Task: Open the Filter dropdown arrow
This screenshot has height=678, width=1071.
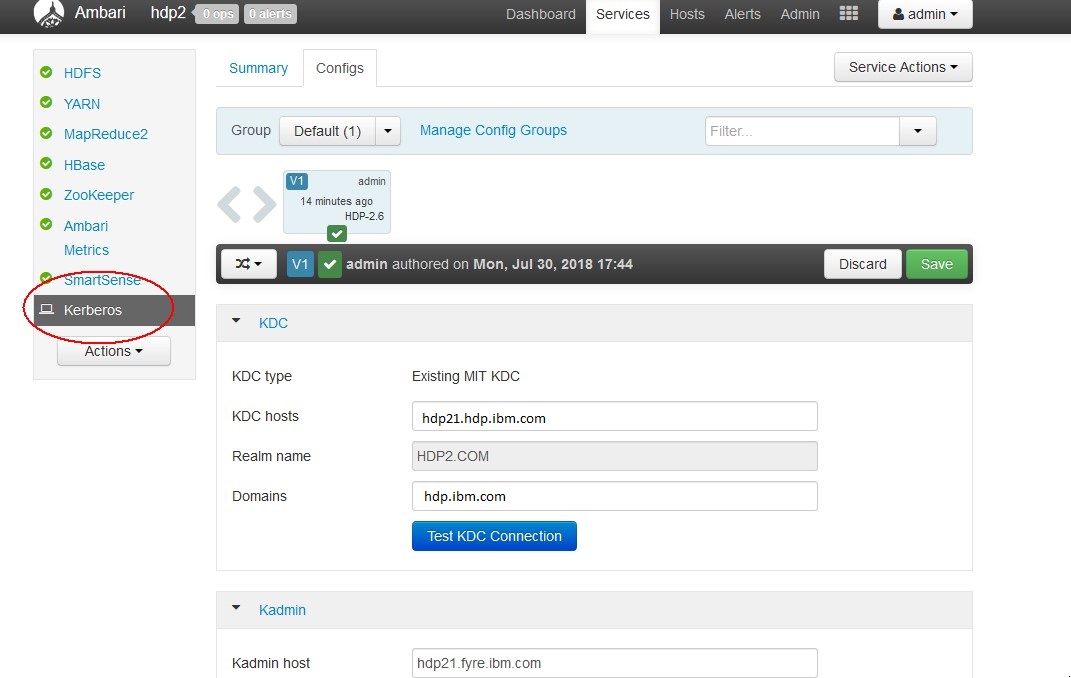Action: (x=917, y=131)
